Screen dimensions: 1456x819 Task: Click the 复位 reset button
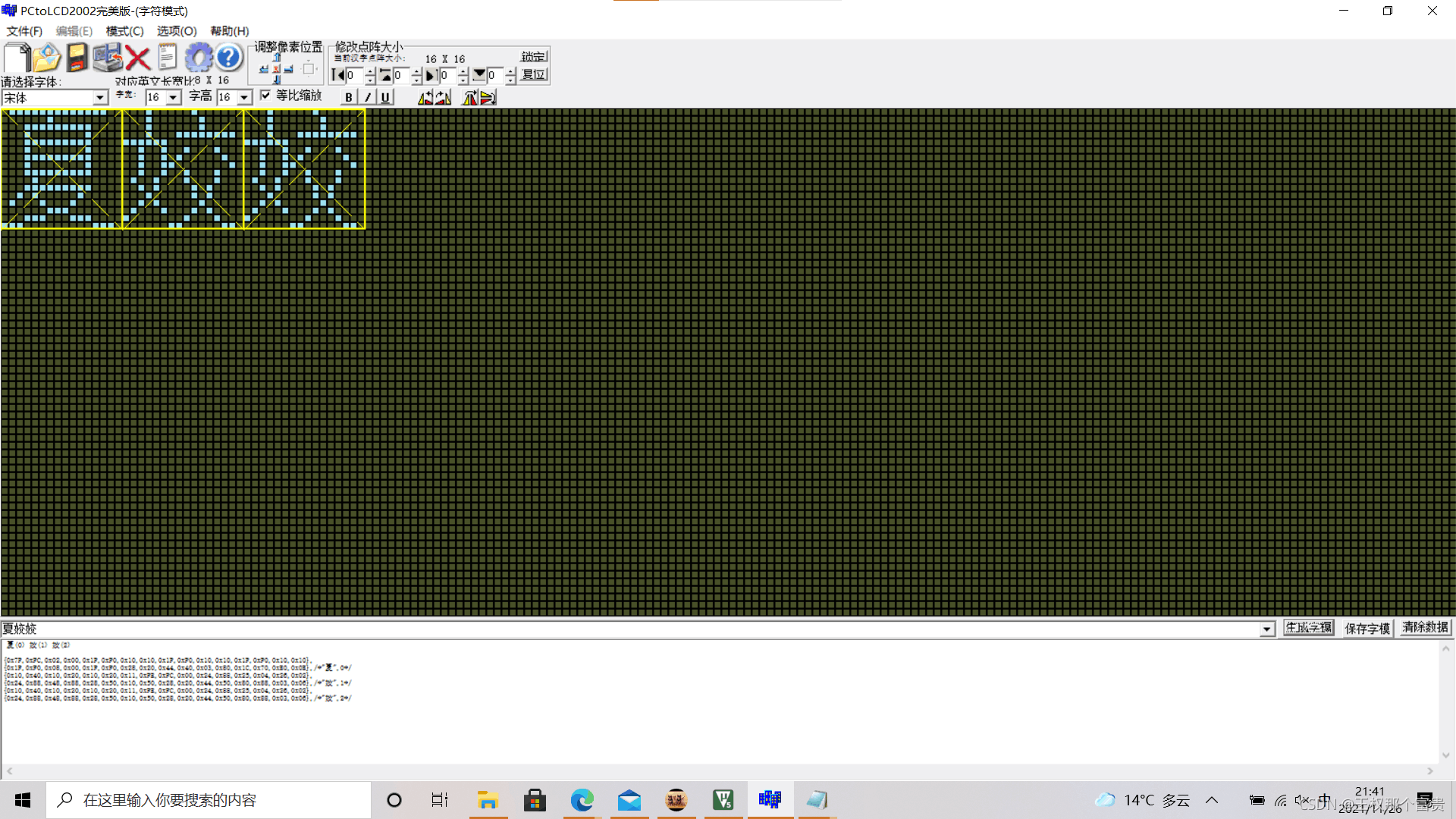[534, 74]
